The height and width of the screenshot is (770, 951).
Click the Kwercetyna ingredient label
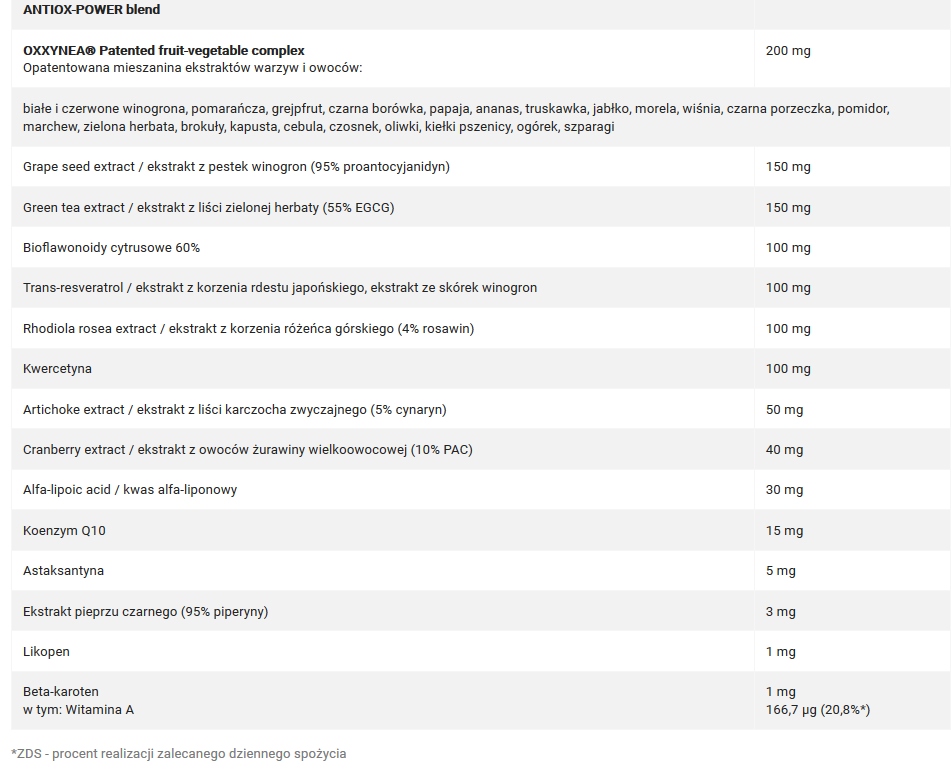58,369
